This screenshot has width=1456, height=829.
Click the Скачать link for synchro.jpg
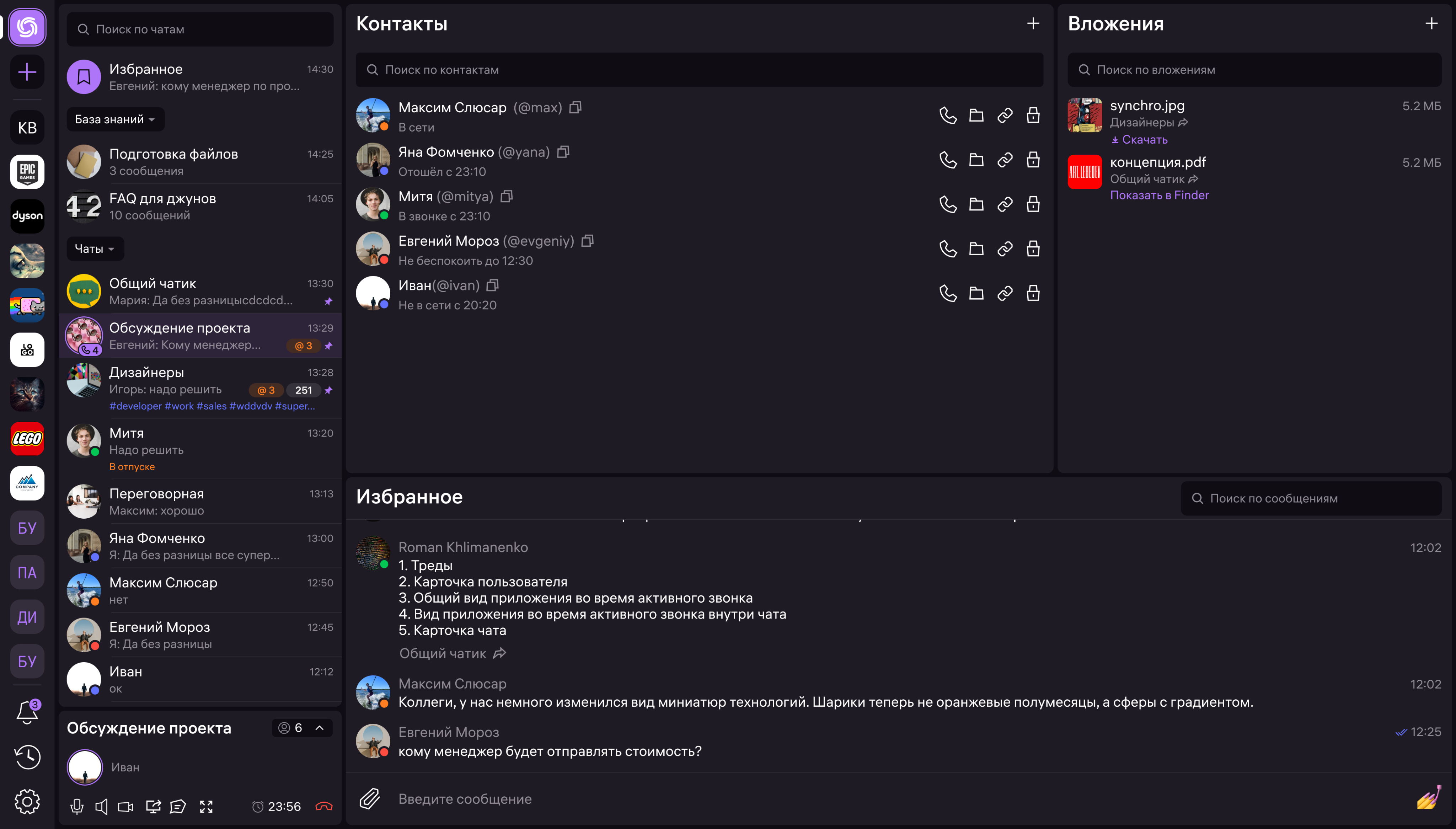click(x=1140, y=139)
